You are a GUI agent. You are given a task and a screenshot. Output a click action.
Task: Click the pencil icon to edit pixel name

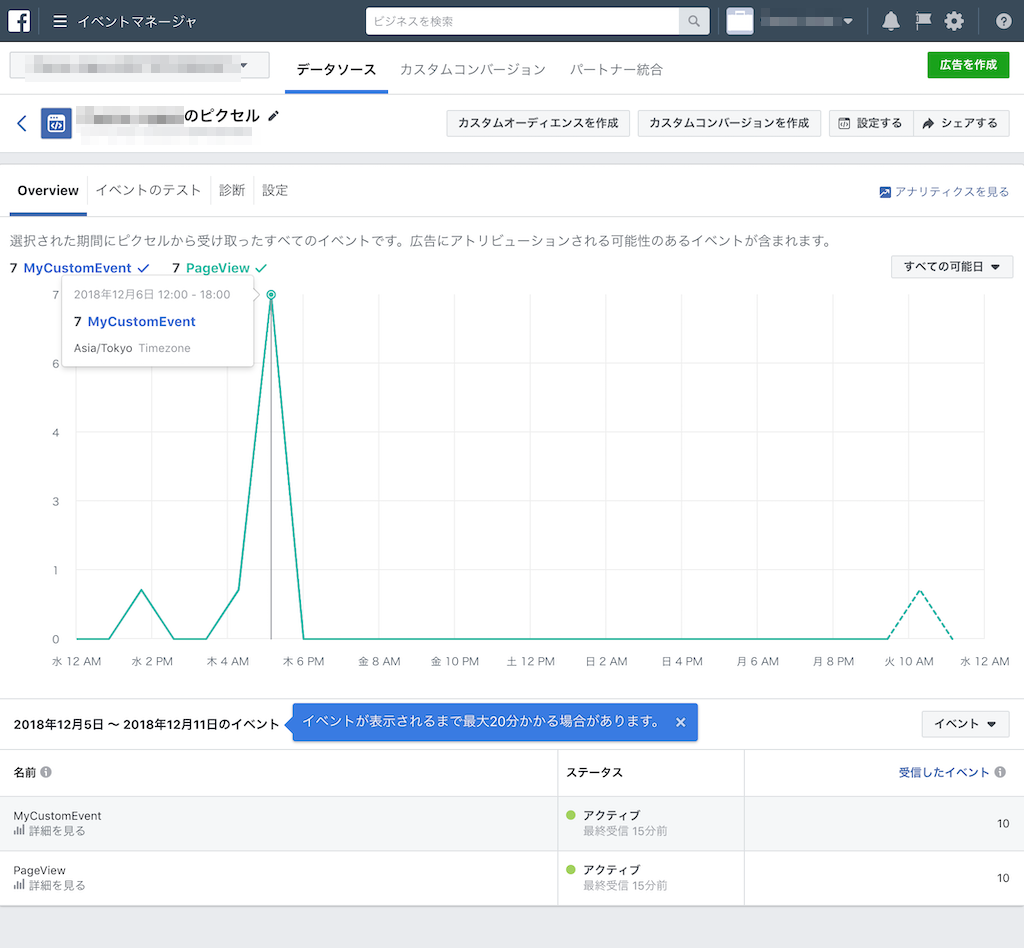click(x=274, y=116)
